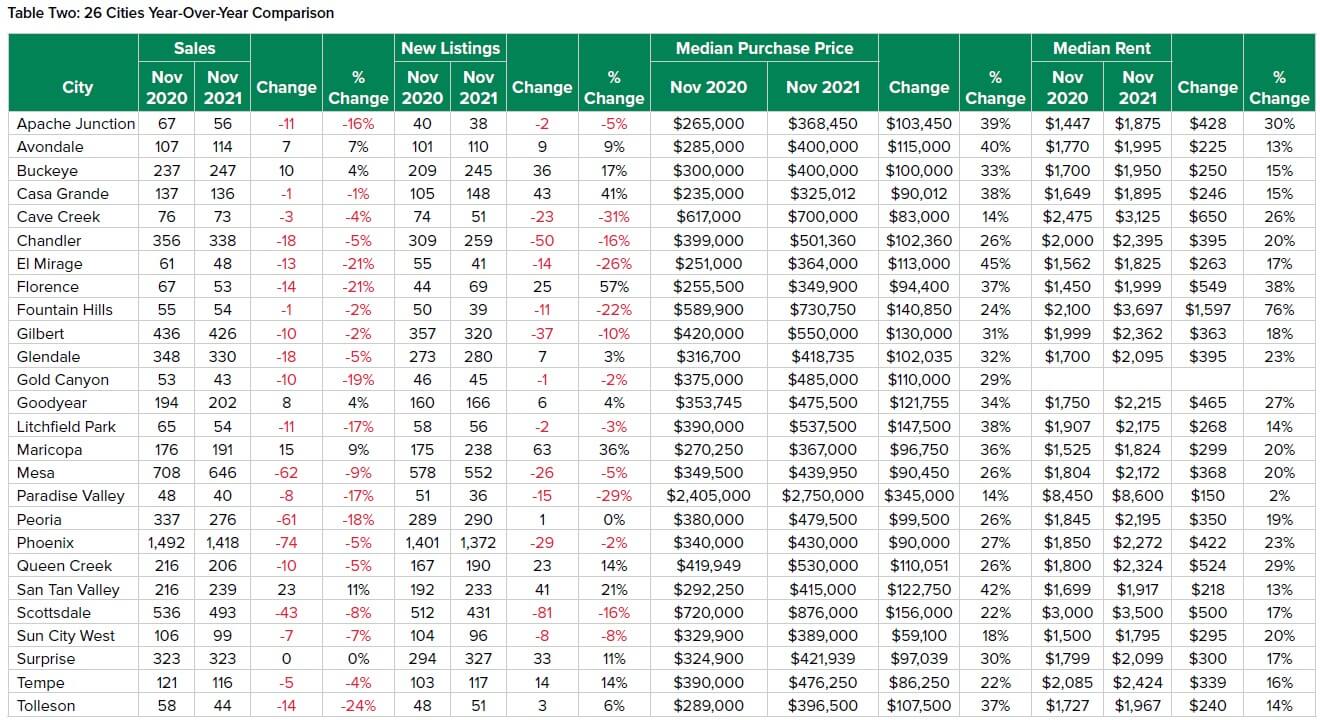Image resolution: width=1320 pixels, height=720 pixels.
Task: Click Florence's 57% new listings change cell
Action: [613, 287]
